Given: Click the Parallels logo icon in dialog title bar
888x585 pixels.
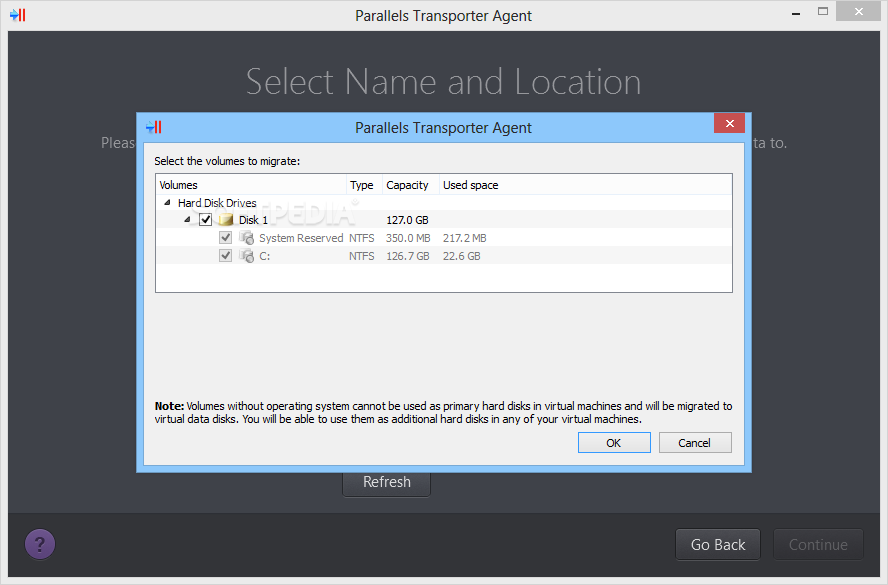Looking at the screenshot, I should click(153, 127).
